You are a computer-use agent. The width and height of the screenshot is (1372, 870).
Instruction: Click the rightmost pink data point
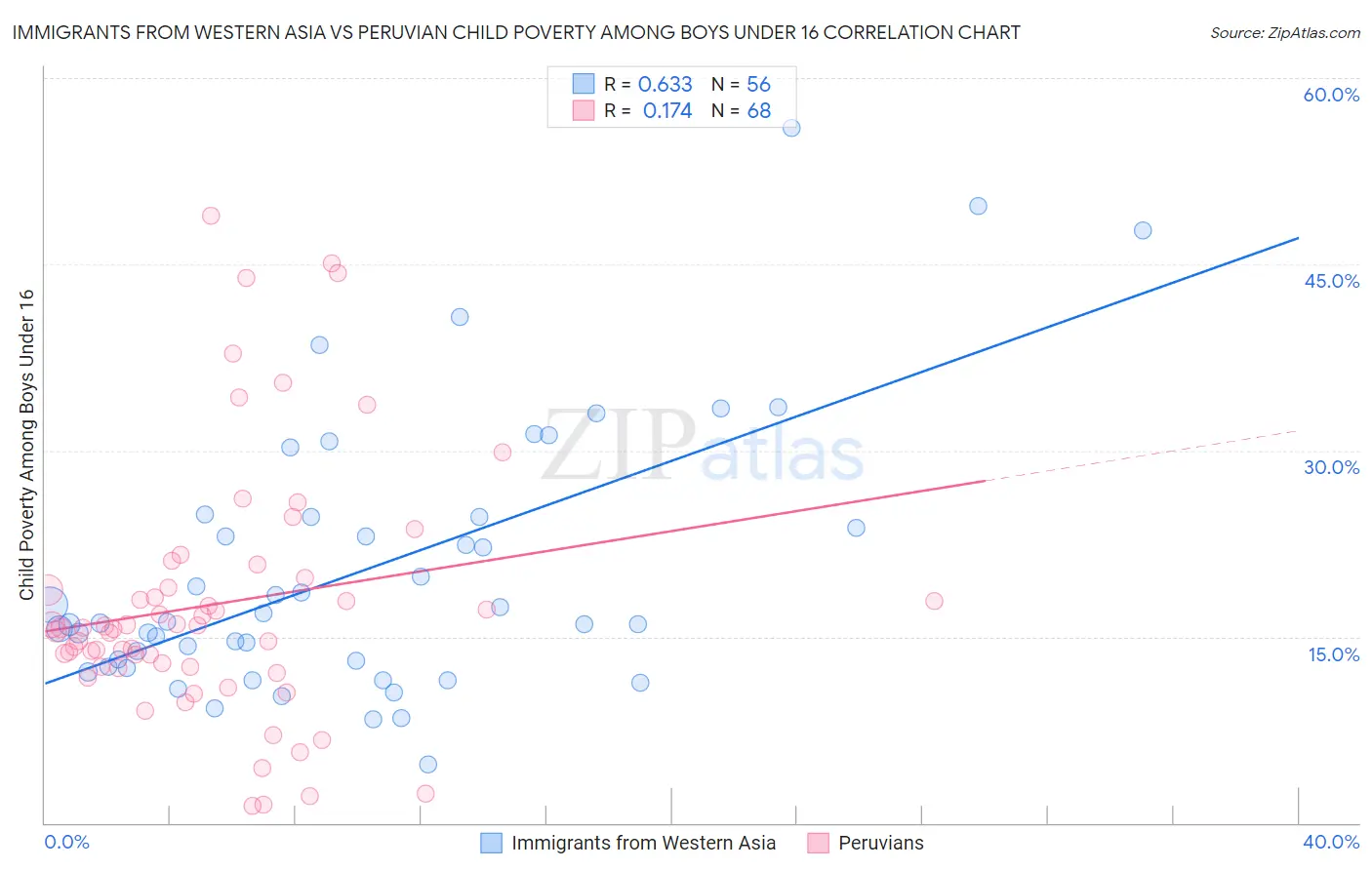coord(934,601)
